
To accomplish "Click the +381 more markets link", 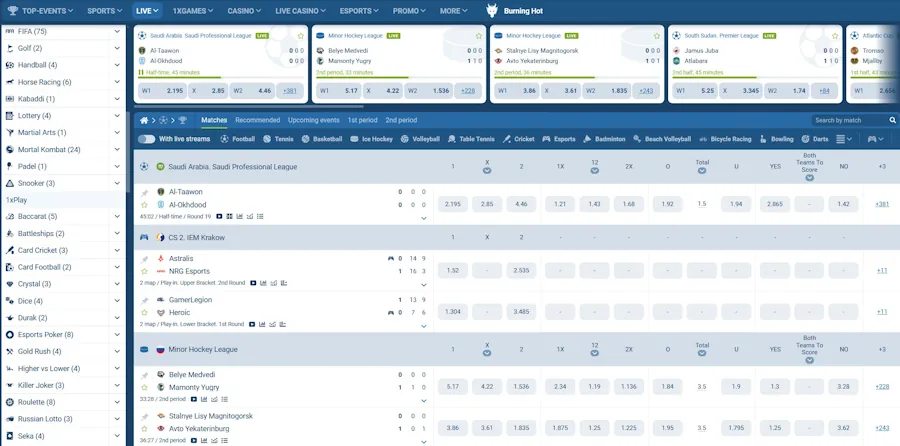I will (x=881, y=204).
